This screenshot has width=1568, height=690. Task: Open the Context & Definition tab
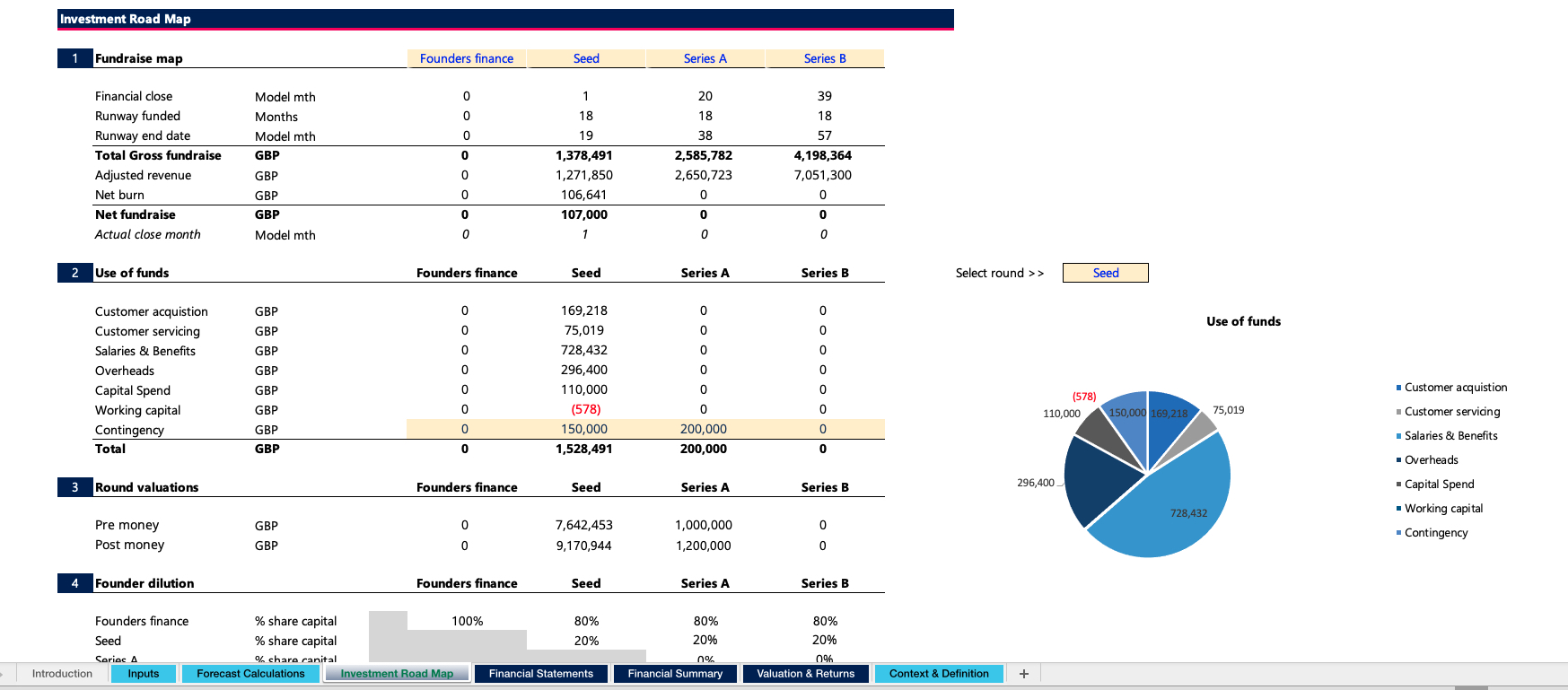coord(939,673)
